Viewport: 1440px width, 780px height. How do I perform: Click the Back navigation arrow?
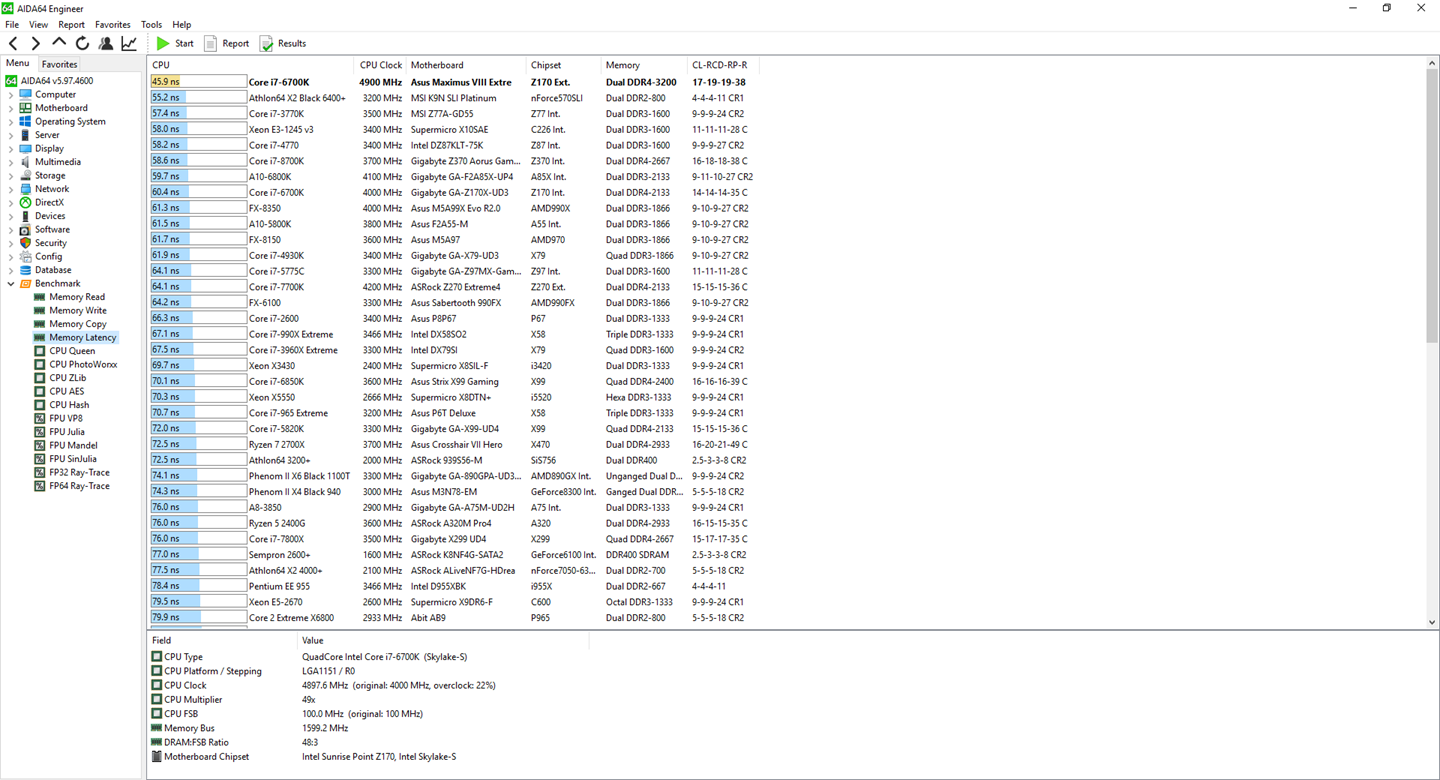point(13,43)
